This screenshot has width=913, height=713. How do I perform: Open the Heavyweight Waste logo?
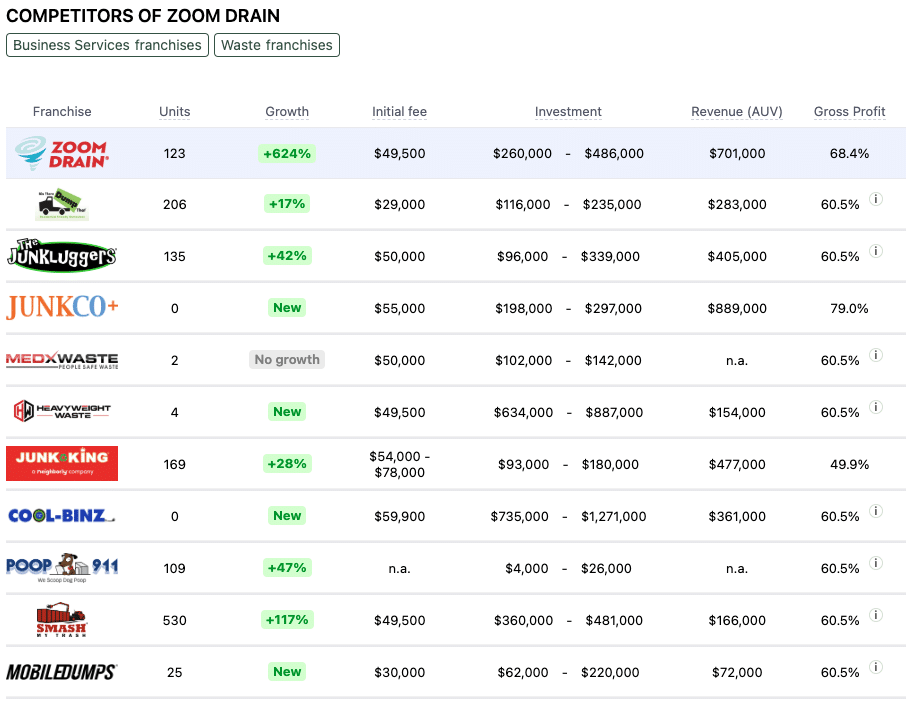click(x=62, y=412)
